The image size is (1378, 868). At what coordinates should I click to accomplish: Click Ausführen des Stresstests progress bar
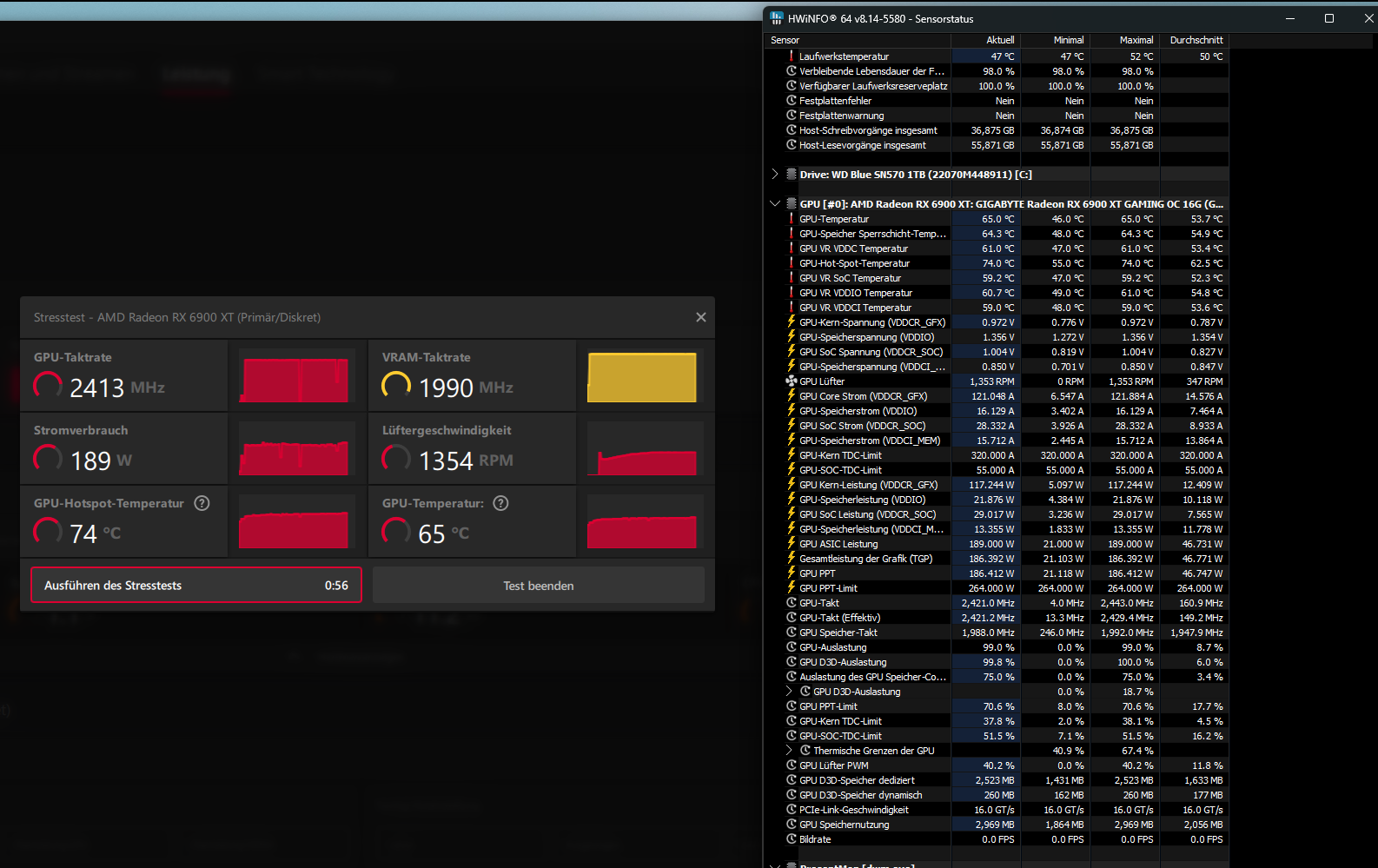[196, 586]
